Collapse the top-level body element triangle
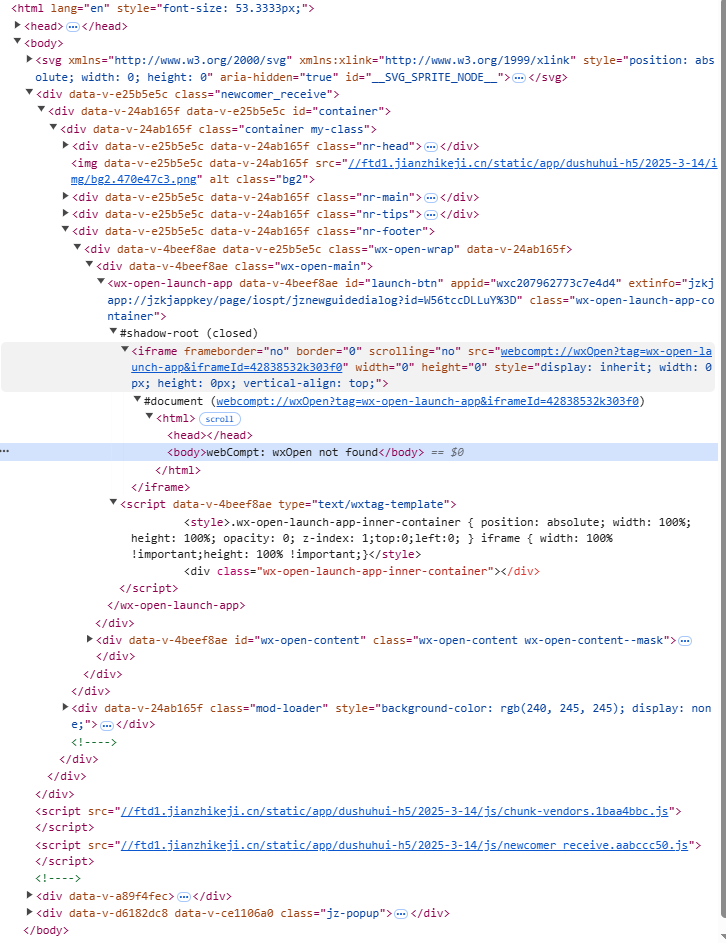 pos(17,42)
